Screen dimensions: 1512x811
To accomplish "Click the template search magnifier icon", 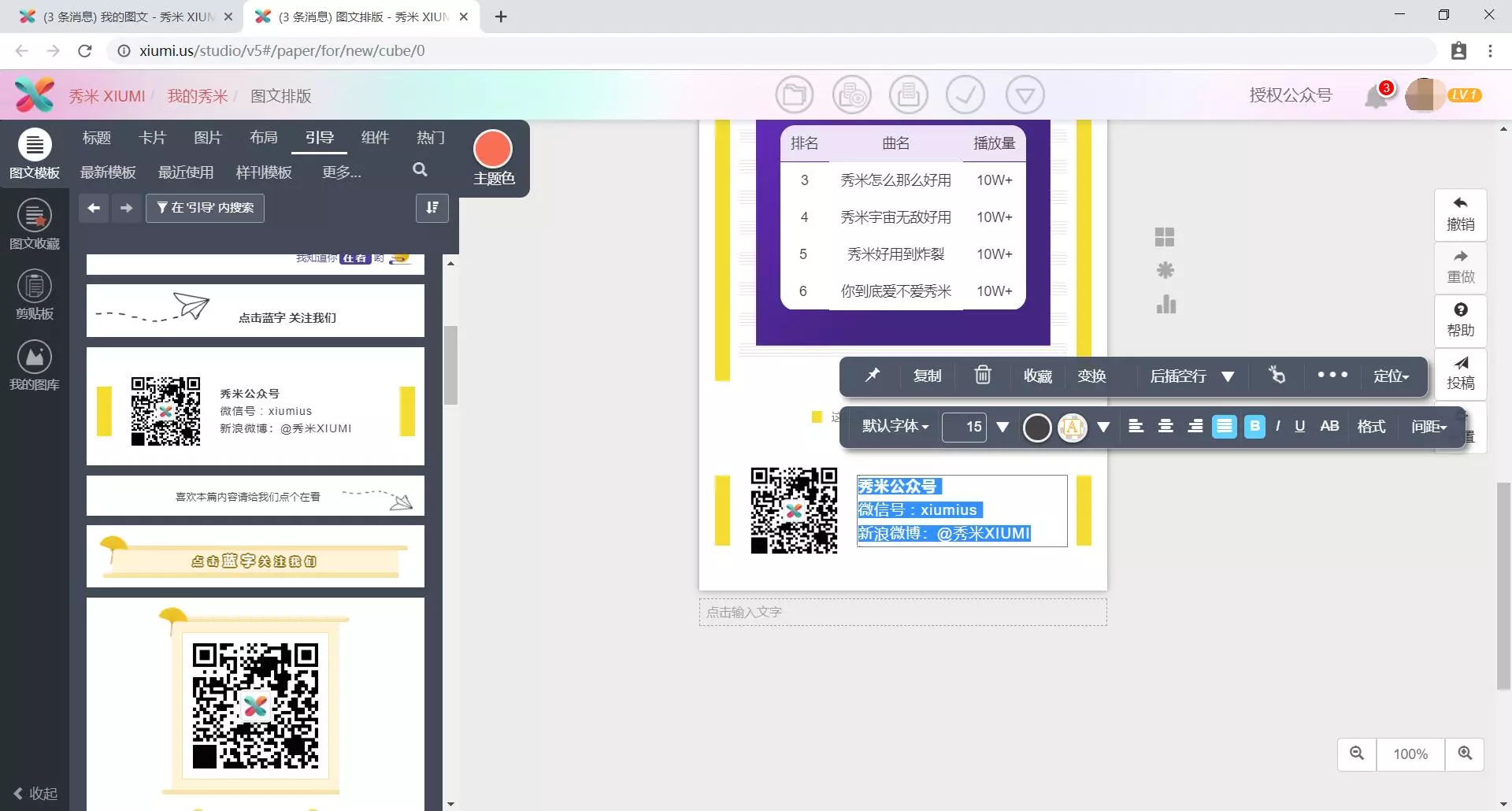I will (420, 170).
